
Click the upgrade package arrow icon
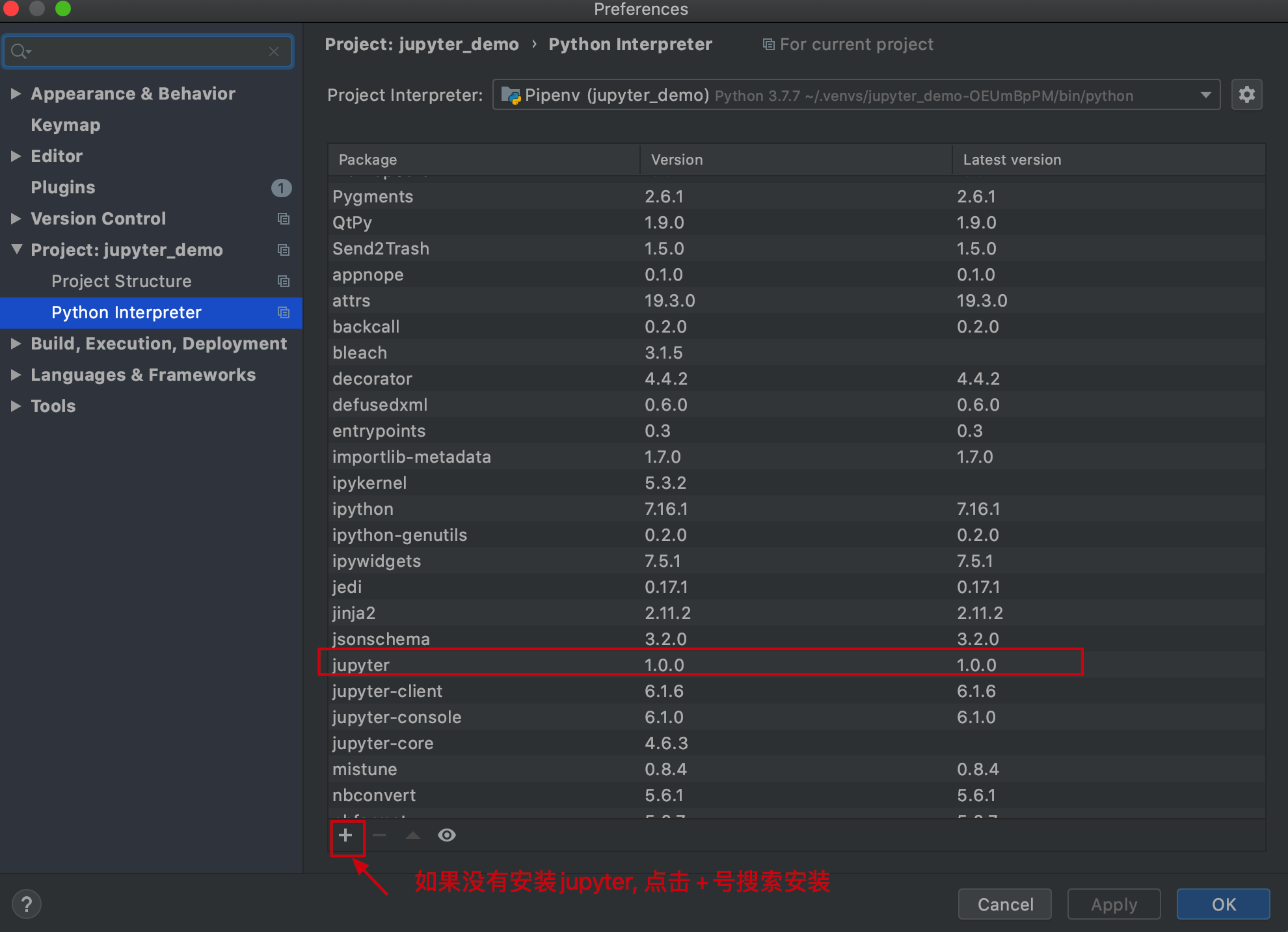point(413,835)
